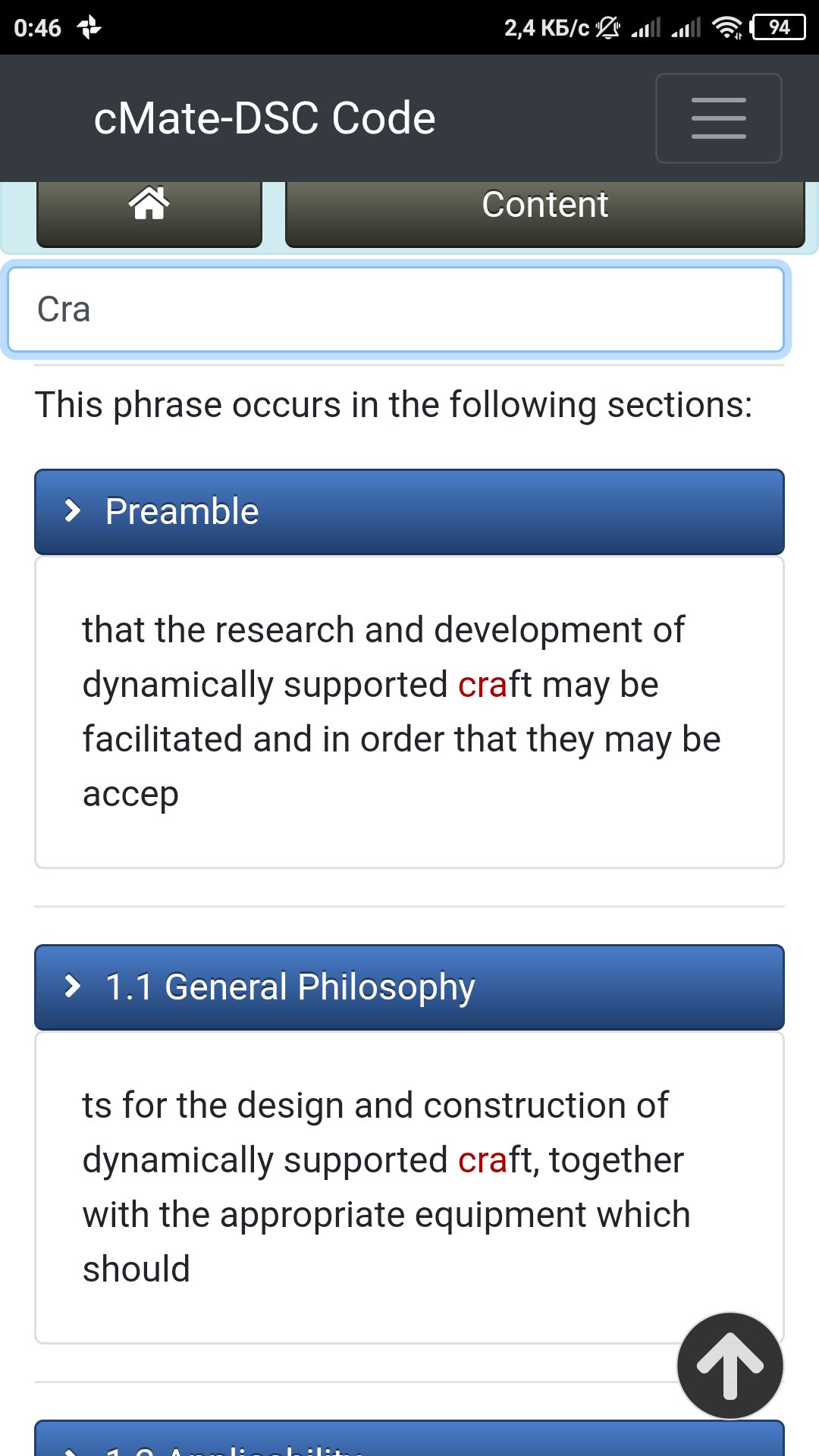
Task: Expand the Preamble section chevron
Action: click(72, 510)
